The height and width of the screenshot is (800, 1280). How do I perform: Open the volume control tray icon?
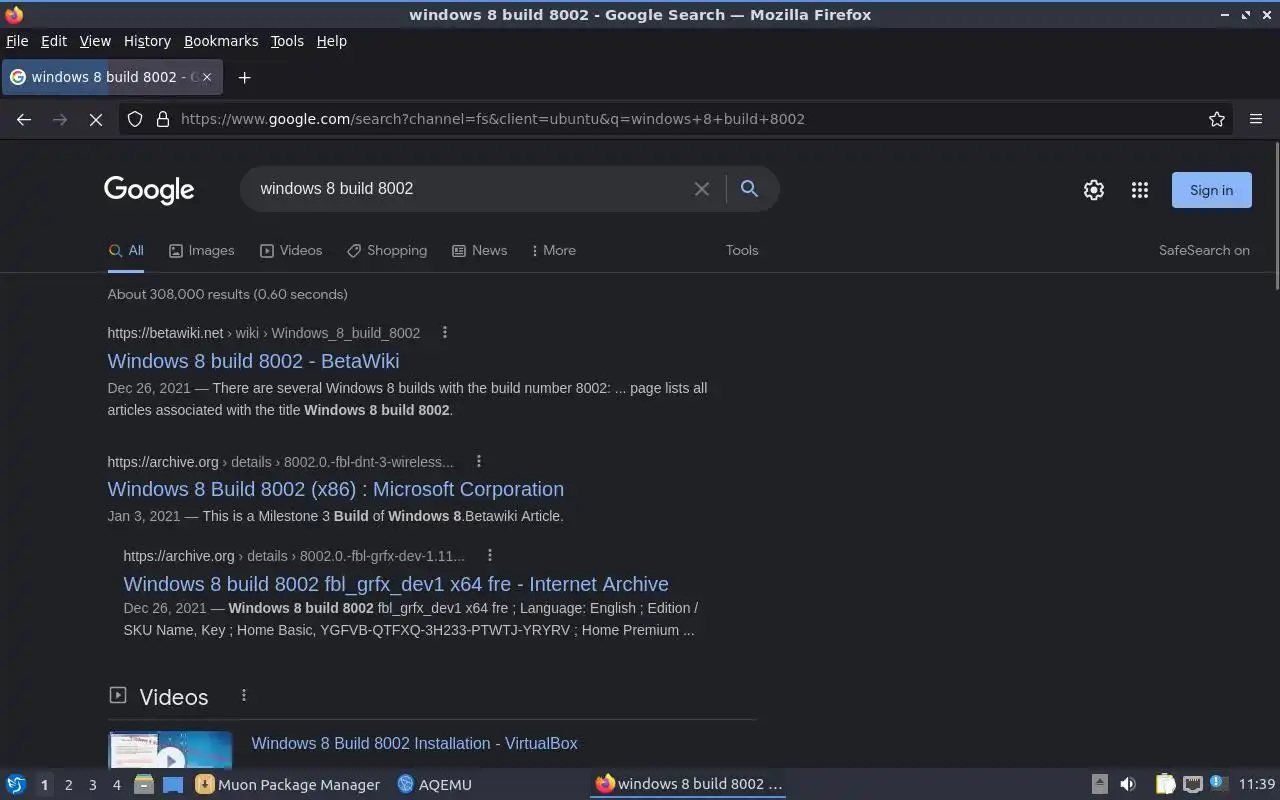tap(1128, 784)
